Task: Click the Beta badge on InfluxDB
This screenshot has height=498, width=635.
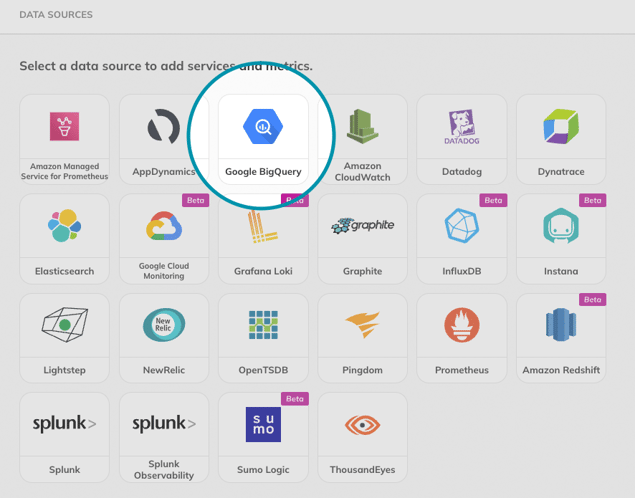Action: coord(493,200)
